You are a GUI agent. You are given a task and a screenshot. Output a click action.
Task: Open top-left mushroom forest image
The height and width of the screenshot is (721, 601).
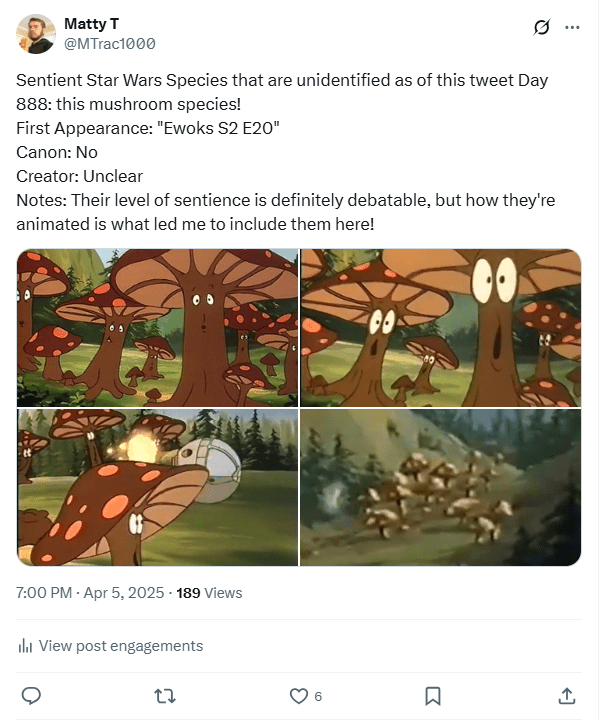click(157, 327)
